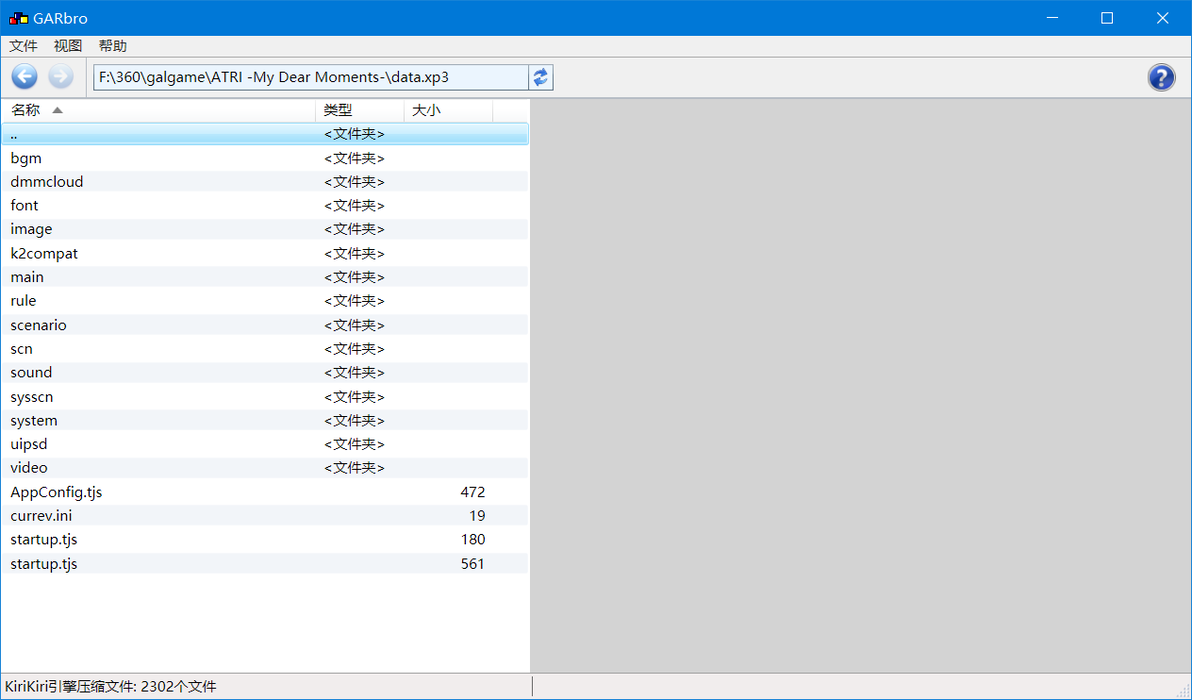
Task: Select the scenario folder
Action: coord(265,325)
